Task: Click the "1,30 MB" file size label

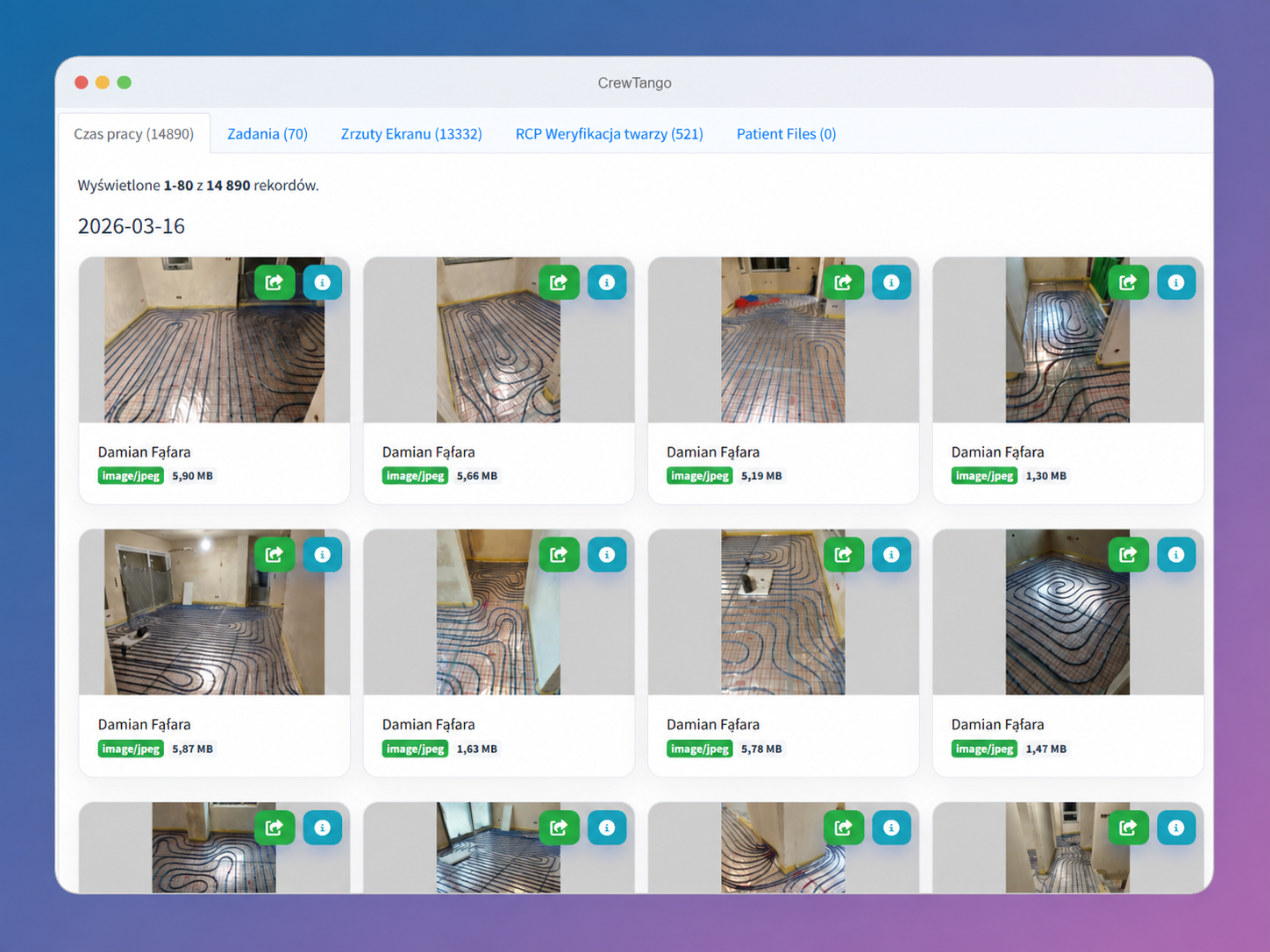Action: (1046, 476)
